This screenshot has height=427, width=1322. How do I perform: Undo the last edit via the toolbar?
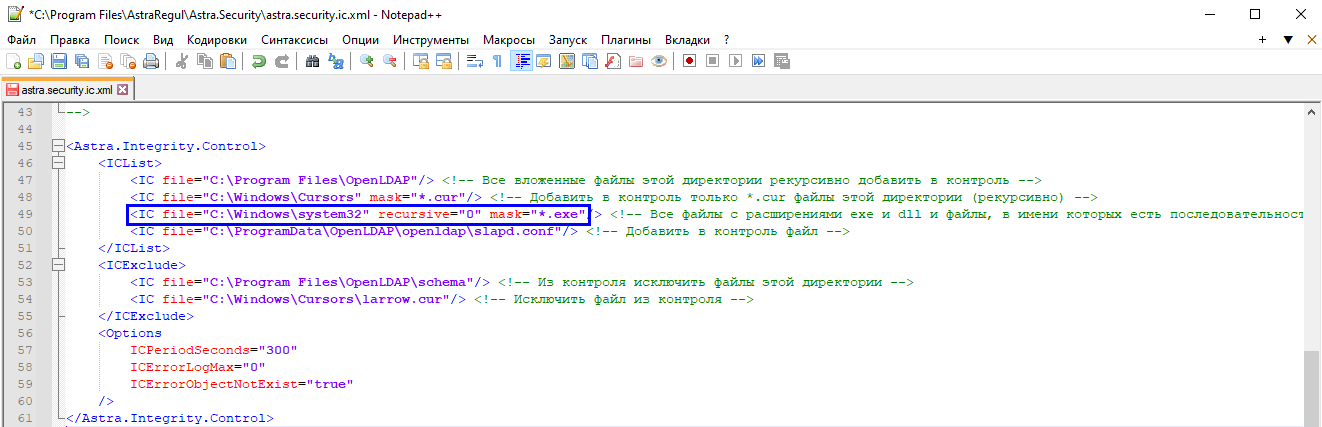click(259, 61)
